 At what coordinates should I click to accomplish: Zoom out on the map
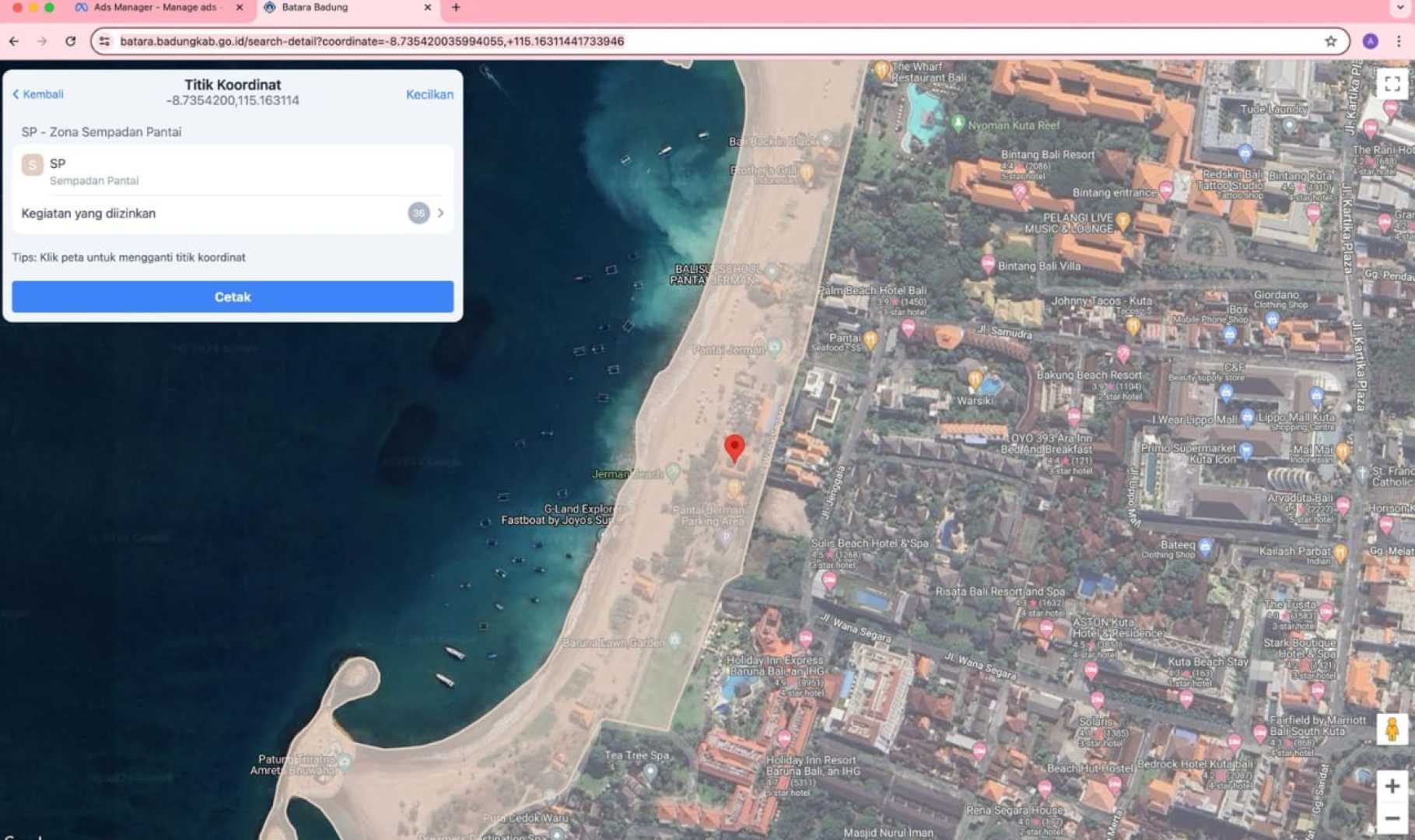[x=1392, y=819]
